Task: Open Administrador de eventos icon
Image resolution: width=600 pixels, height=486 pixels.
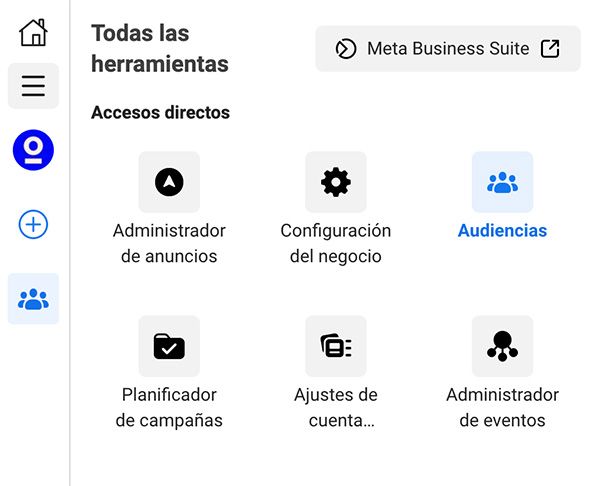Action: click(502, 346)
